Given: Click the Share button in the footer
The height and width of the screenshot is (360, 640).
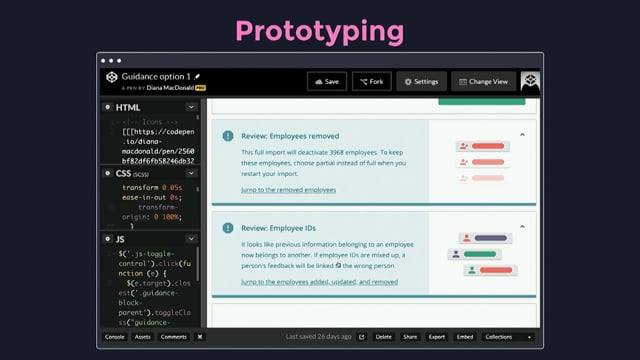Looking at the screenshot, I should coord(410,337).
